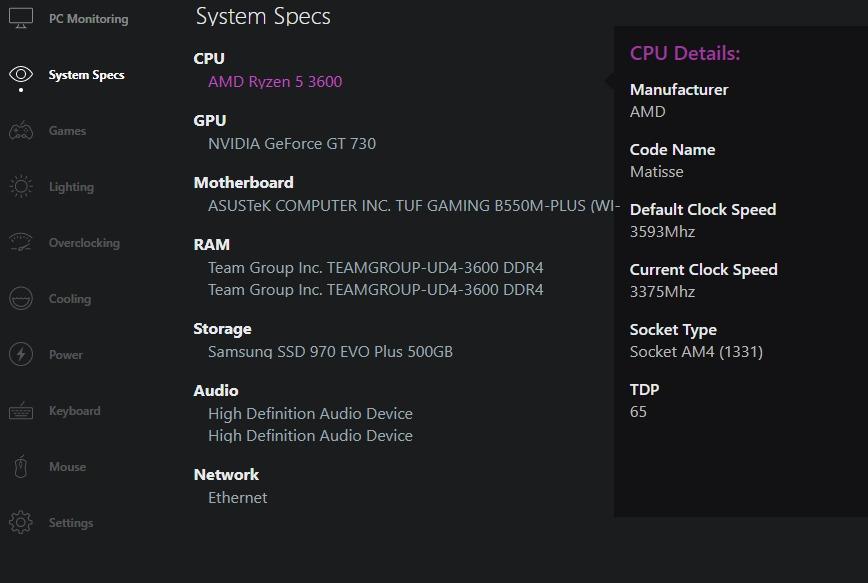Click the RAM section heading

(x=211, y=245)
